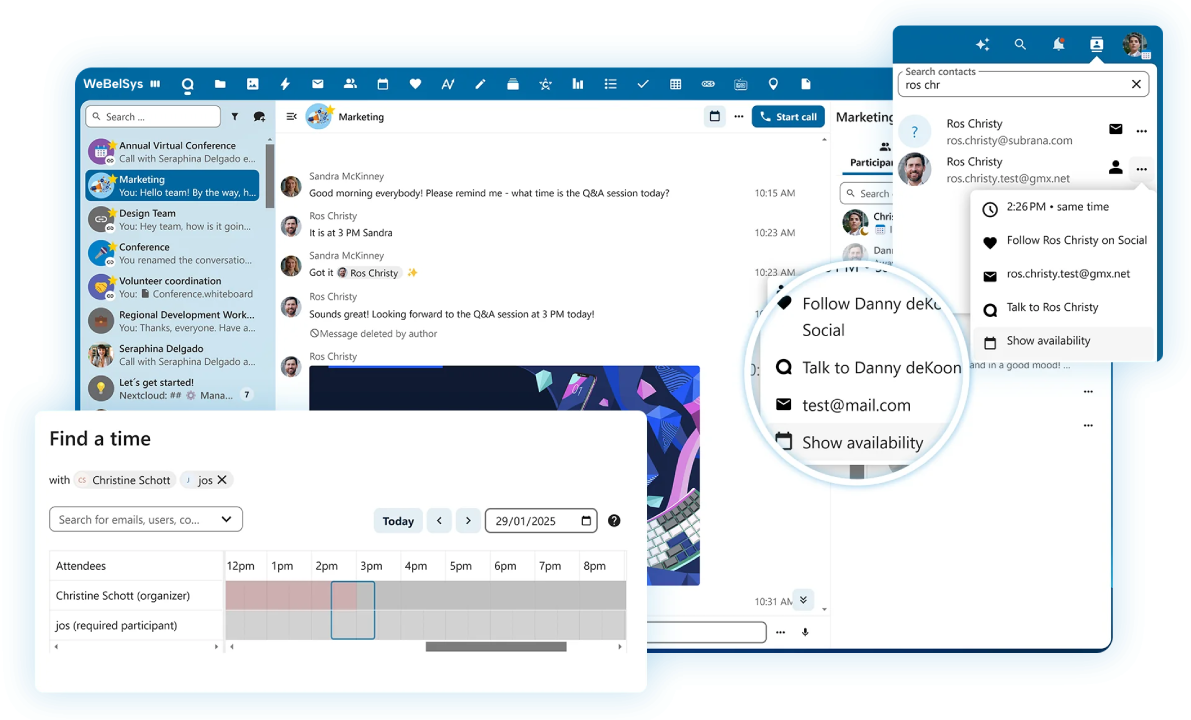
Task: Start a new conversation with chat-plus icon
Action: tap(259, 117)
